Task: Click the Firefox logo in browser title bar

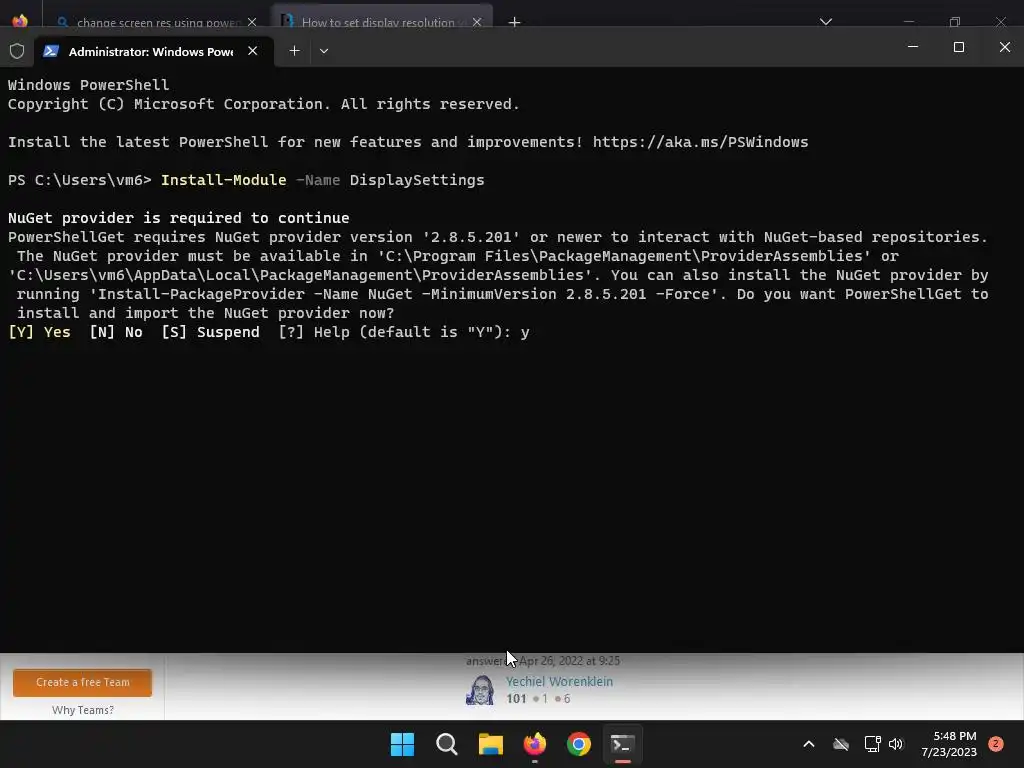Action: click(x=20, y=21)
